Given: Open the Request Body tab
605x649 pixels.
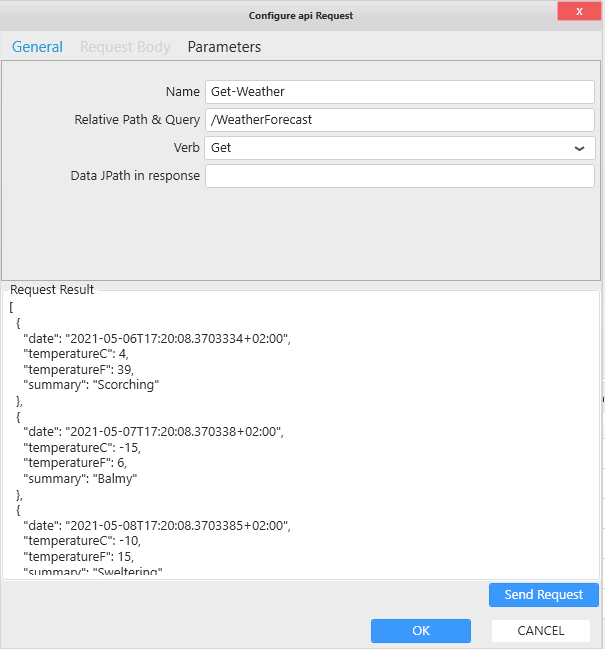Looking at the screenshot, I should pyautogui.click(x=125, y=47).
